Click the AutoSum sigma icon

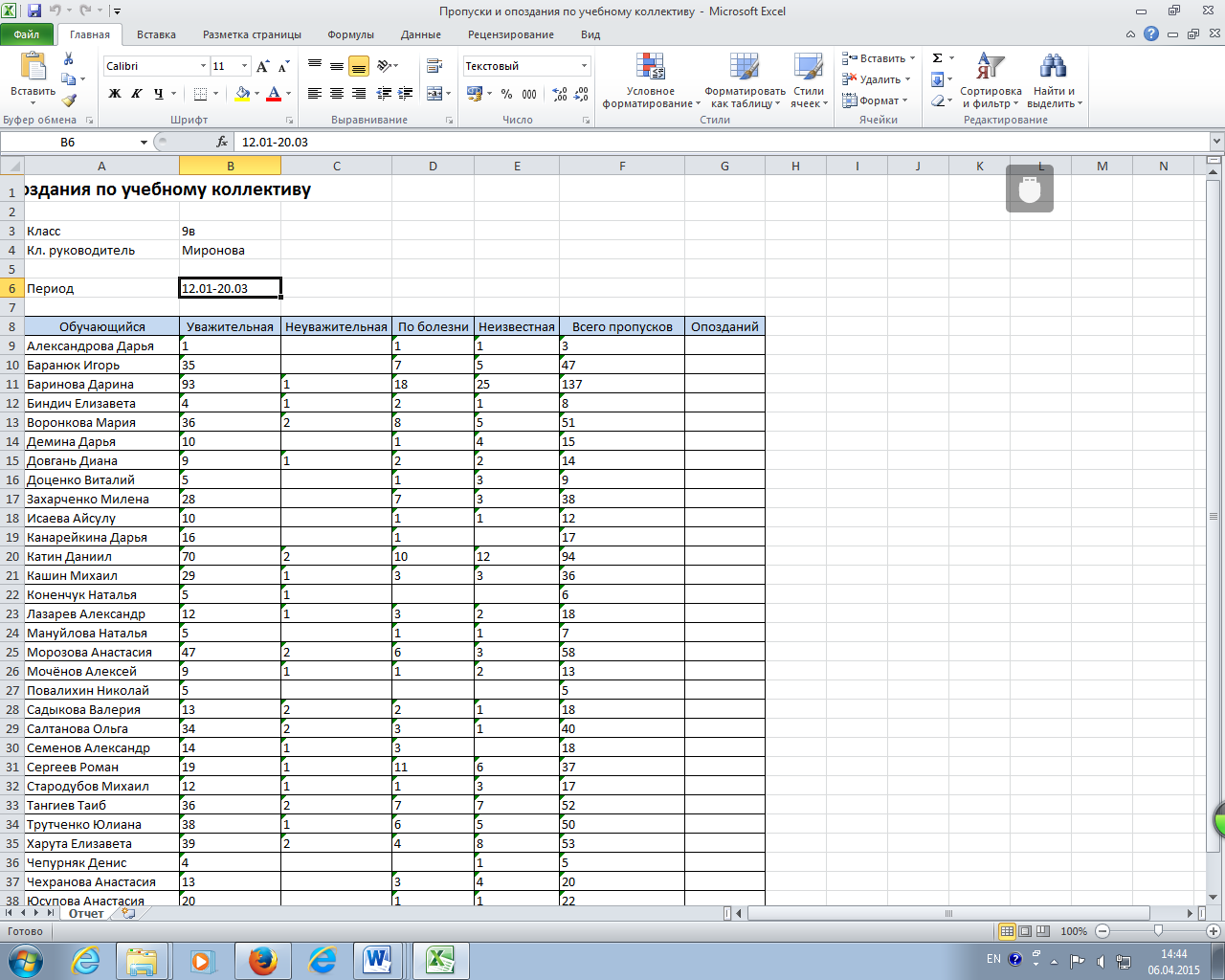(x=938, y=58)
